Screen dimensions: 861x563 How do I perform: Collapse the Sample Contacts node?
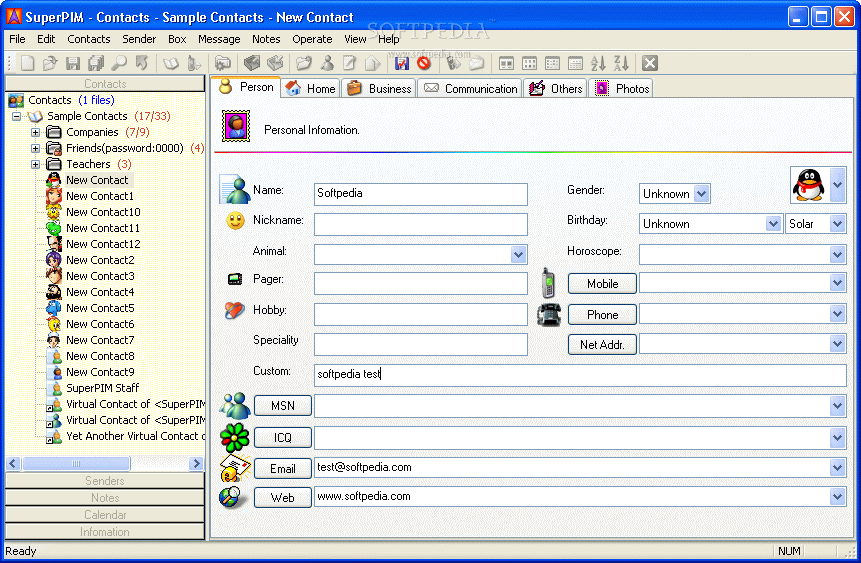pyautogui.click(x=16, y=116)
